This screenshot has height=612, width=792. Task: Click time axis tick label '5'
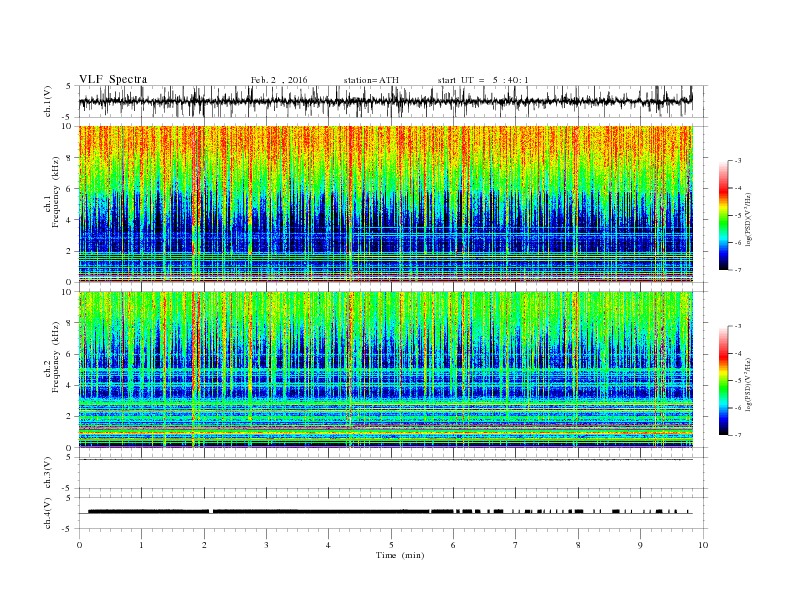click(x=391, y=545)
